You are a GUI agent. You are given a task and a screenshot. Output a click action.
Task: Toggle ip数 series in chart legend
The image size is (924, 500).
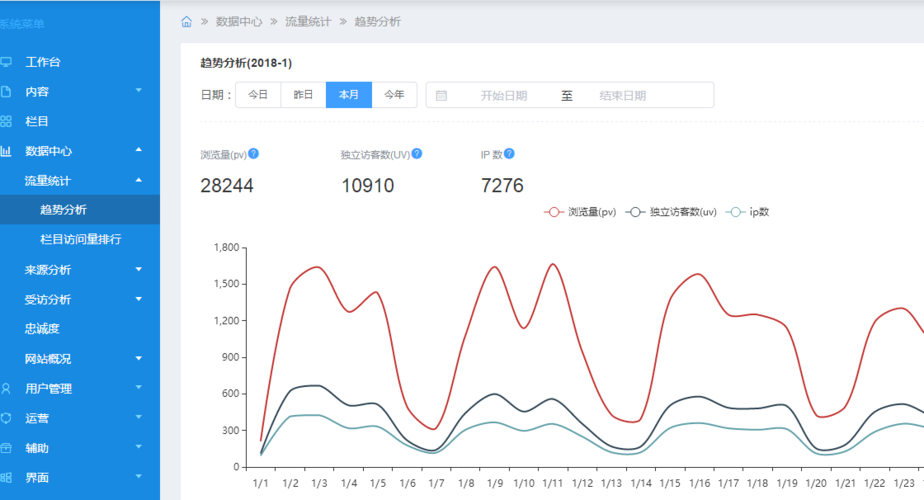[747, 212]
